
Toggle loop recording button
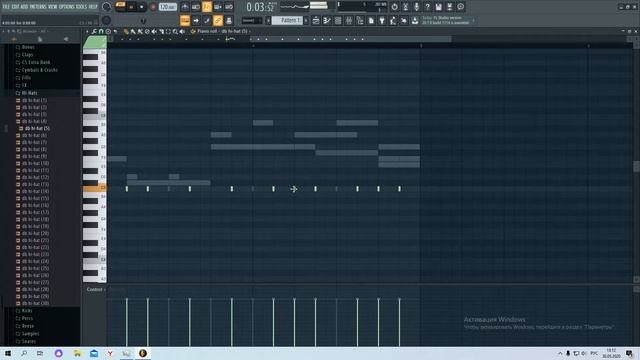click(229, 7)
